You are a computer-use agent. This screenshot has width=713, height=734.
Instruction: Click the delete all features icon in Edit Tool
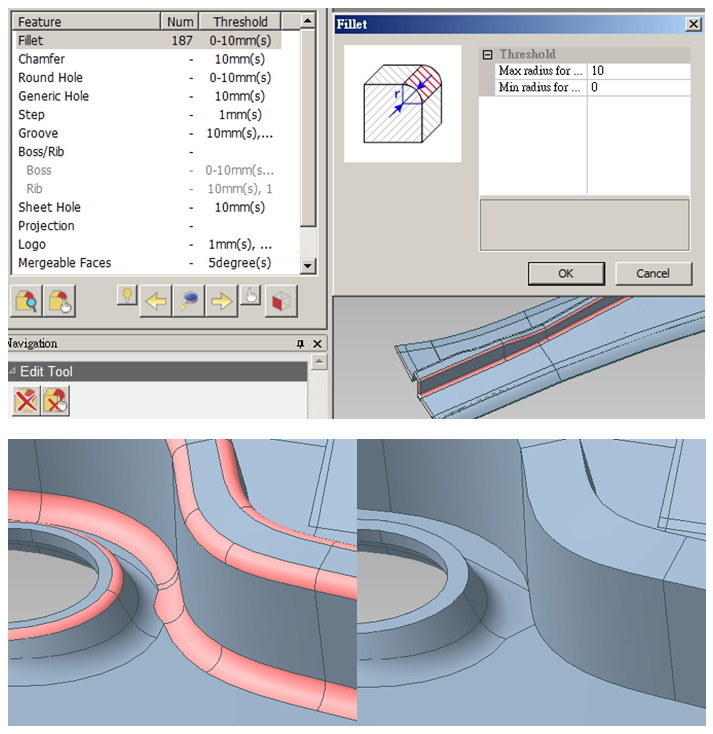[x=26, y=400]
